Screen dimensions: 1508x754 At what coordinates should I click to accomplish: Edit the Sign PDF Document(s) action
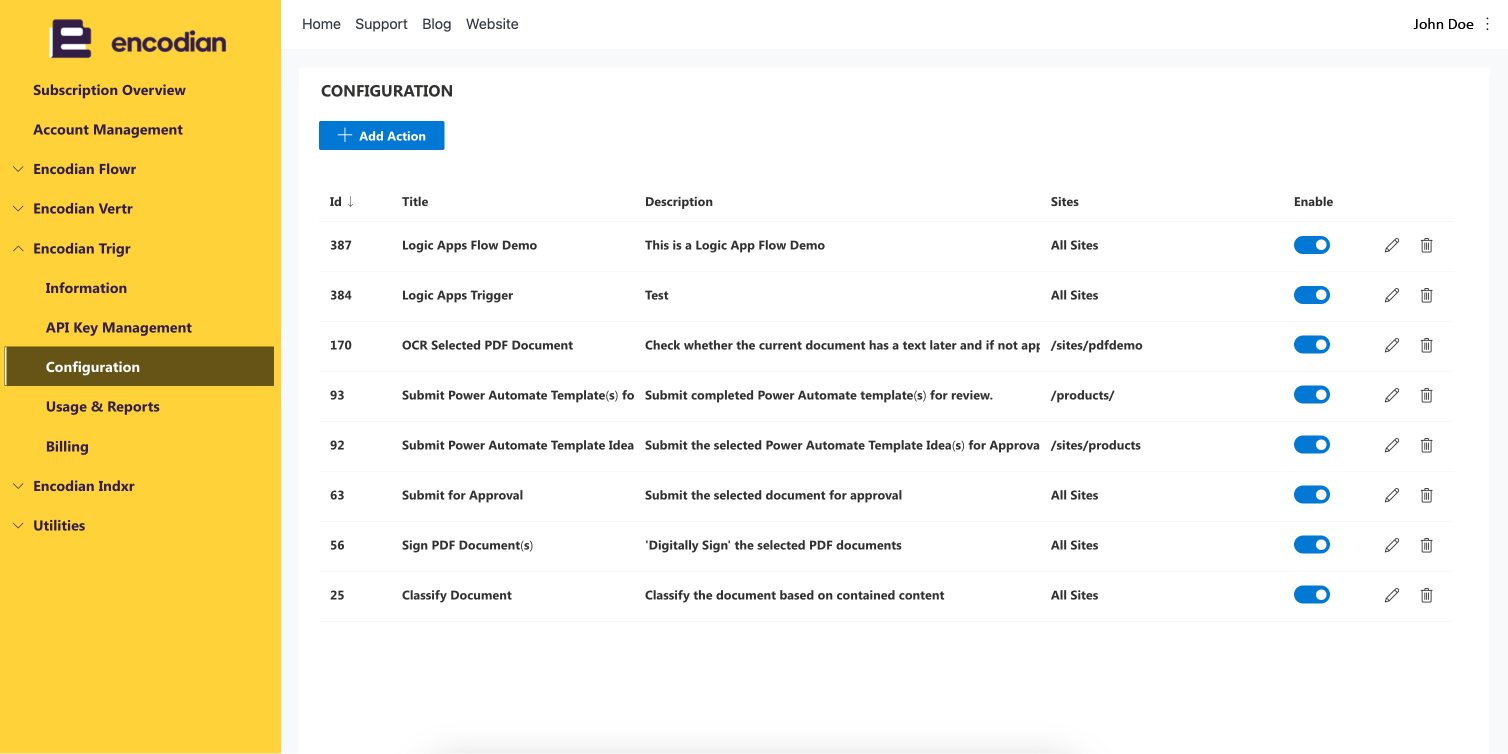1392,545
